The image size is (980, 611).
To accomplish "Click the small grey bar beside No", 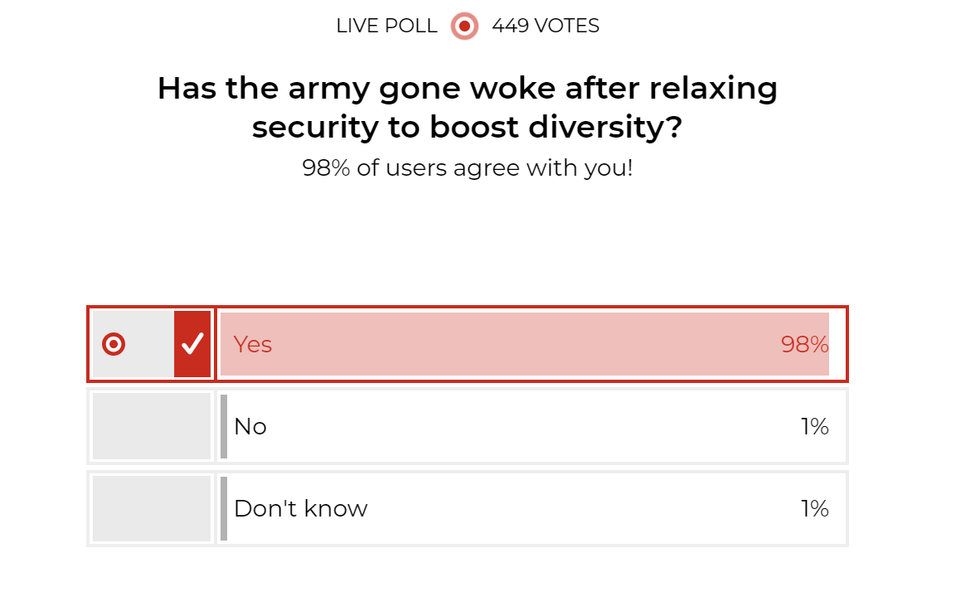I will click(x=224, y=427).
